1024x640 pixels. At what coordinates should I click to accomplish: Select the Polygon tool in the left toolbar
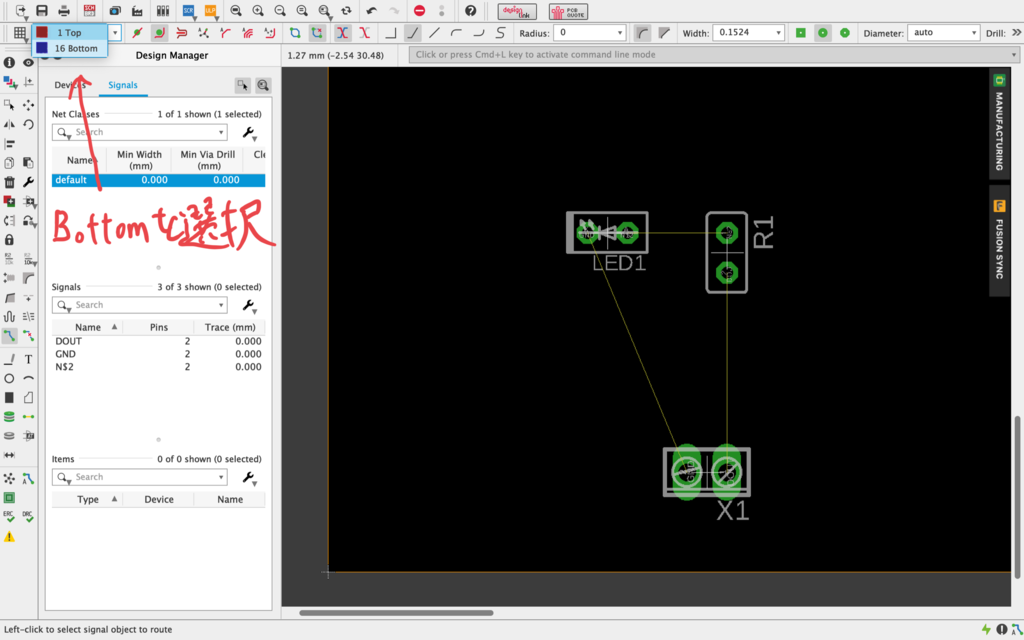point(29,398)
